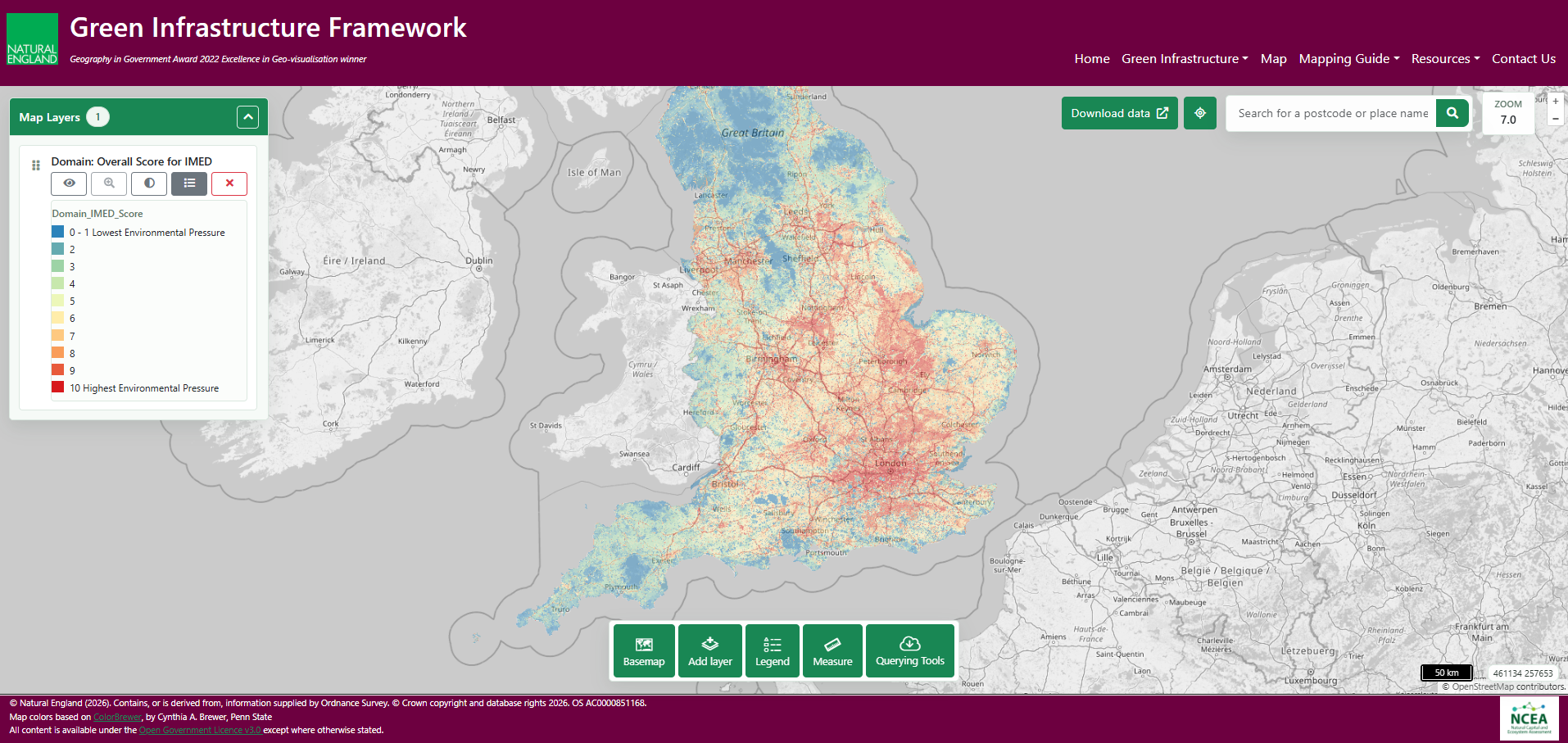Screen dimensions: 1568x743
Task: Click the ZOOM 7.0 level indicator
Action: [x=1507, y=112]
